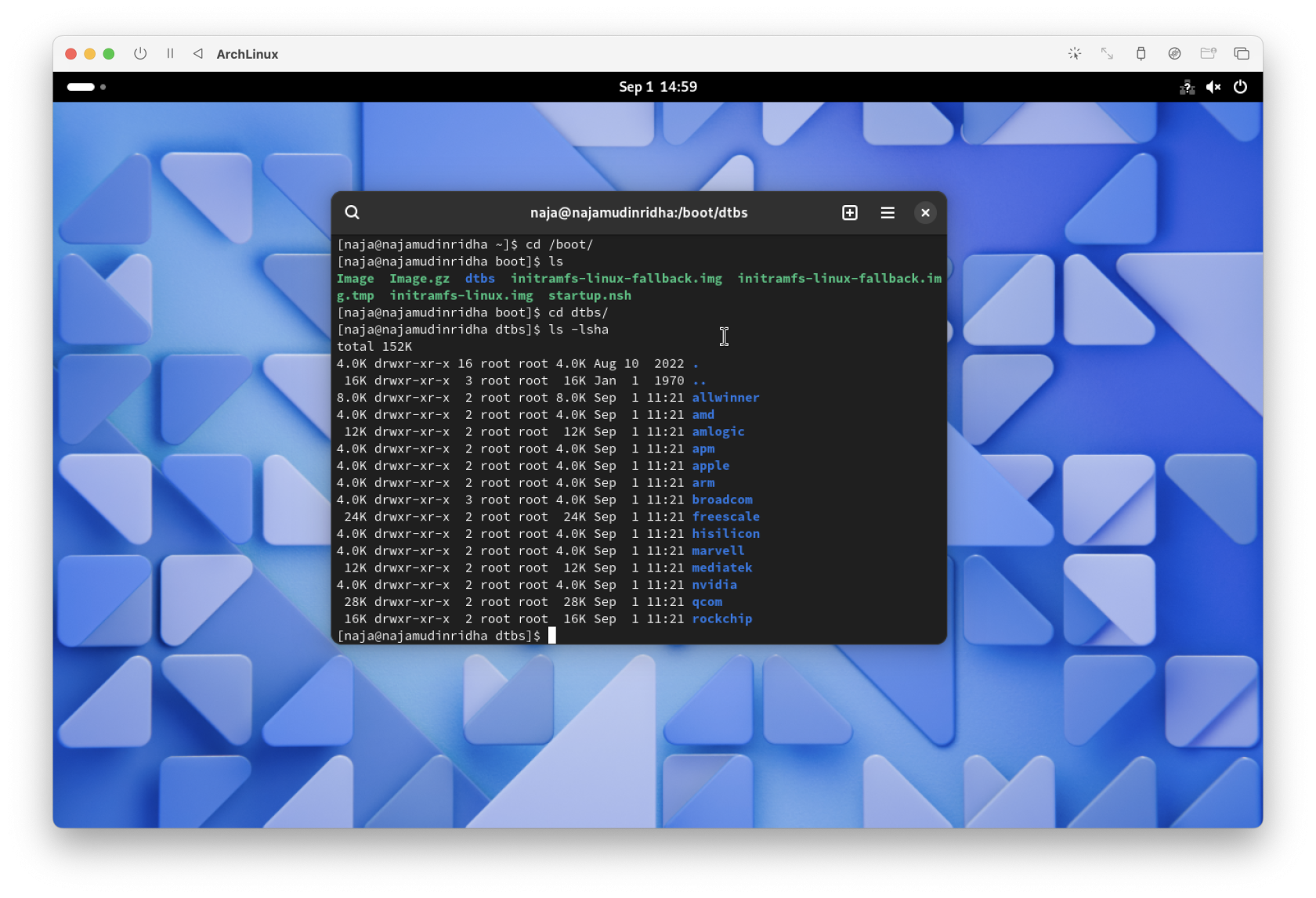This screenshot has height=898, width=1316.
Task: Open the terminal hamburger menu
Action: point(888,213)
